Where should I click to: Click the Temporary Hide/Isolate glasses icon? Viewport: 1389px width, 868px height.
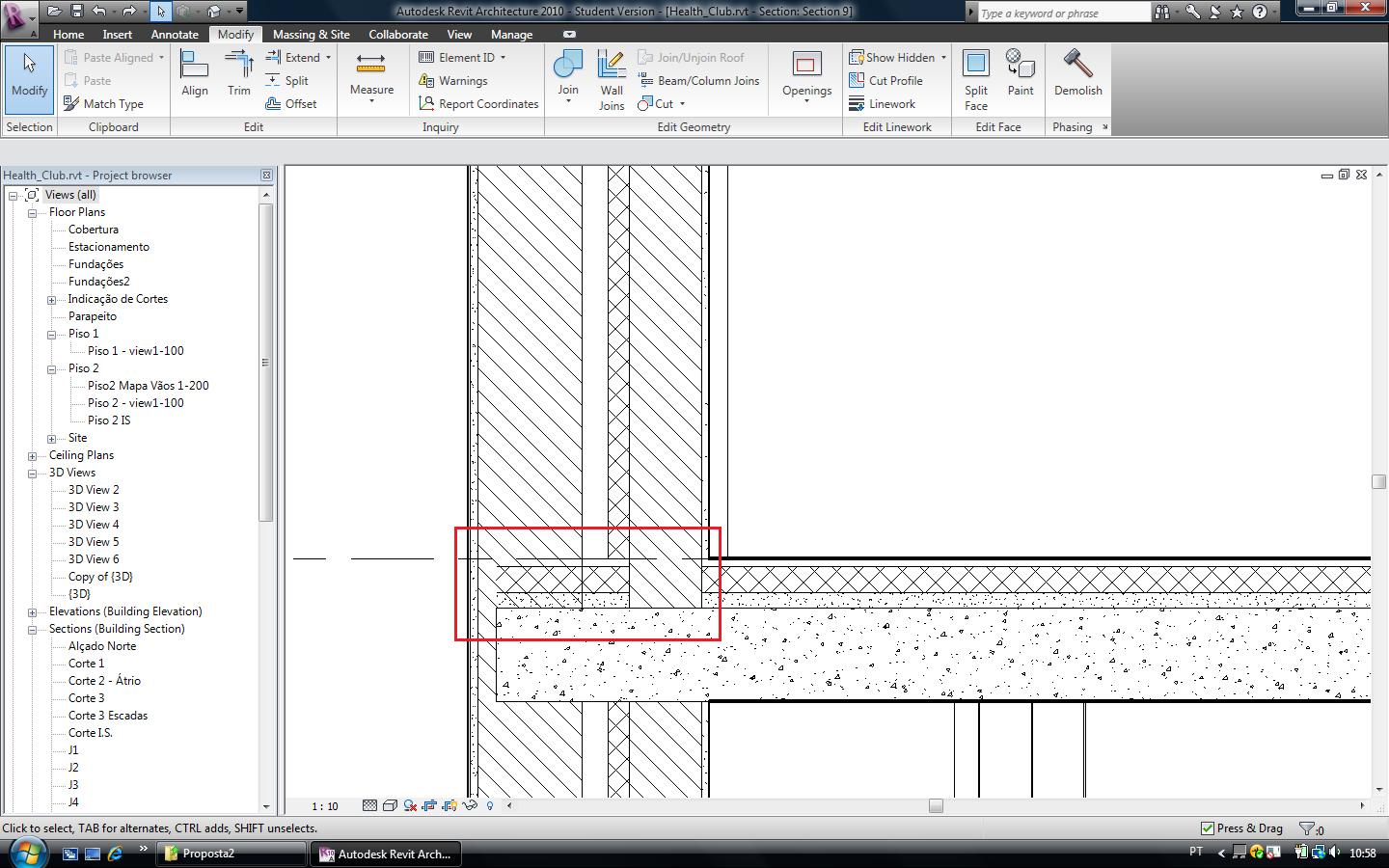pos(470,805)
